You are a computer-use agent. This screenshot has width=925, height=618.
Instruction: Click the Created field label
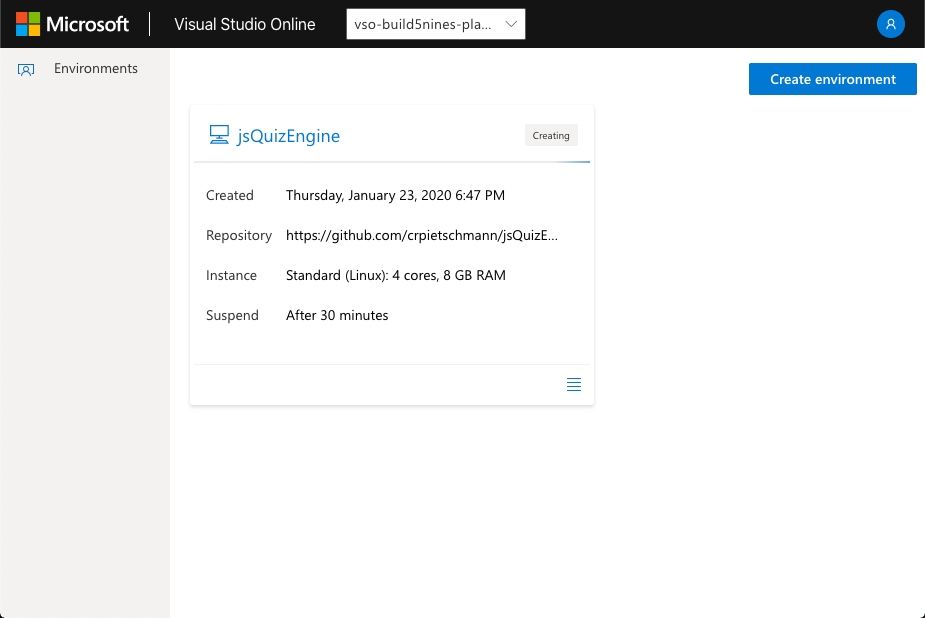pyautogui.click(x=229, y=195)
